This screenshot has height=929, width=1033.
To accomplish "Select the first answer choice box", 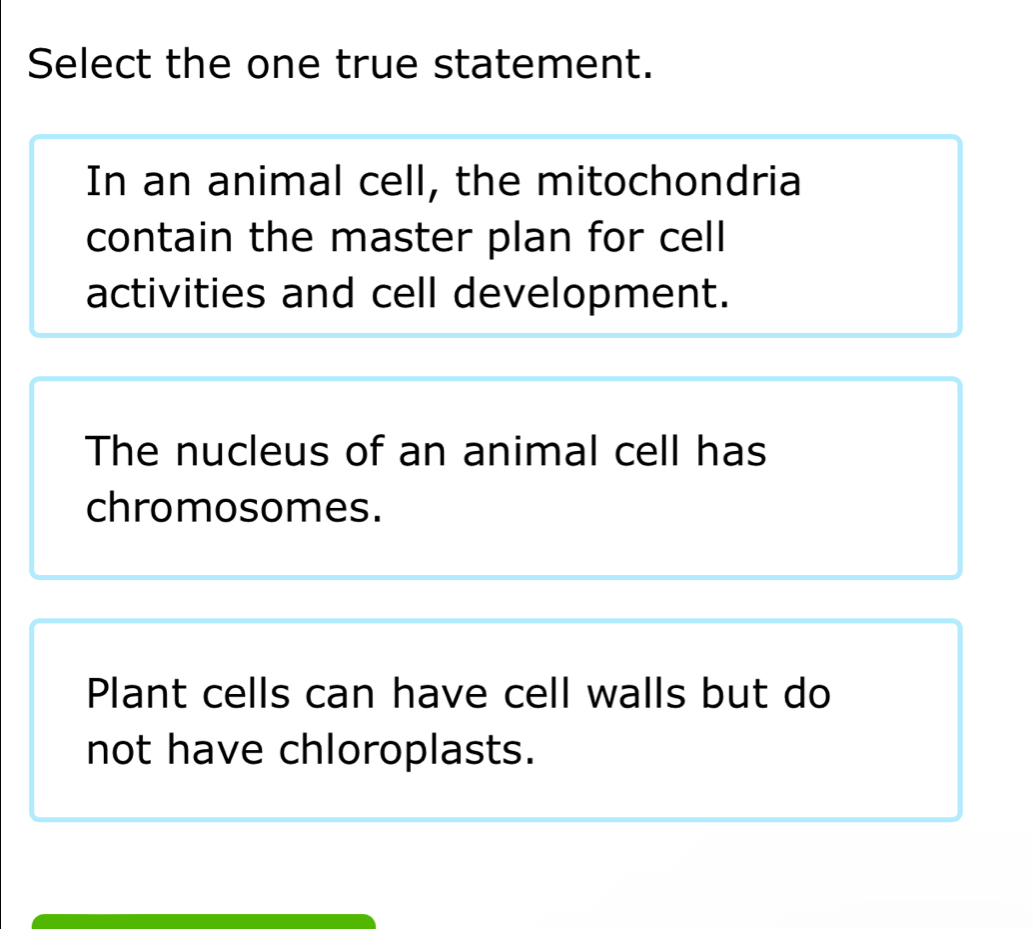I will 496,236.
